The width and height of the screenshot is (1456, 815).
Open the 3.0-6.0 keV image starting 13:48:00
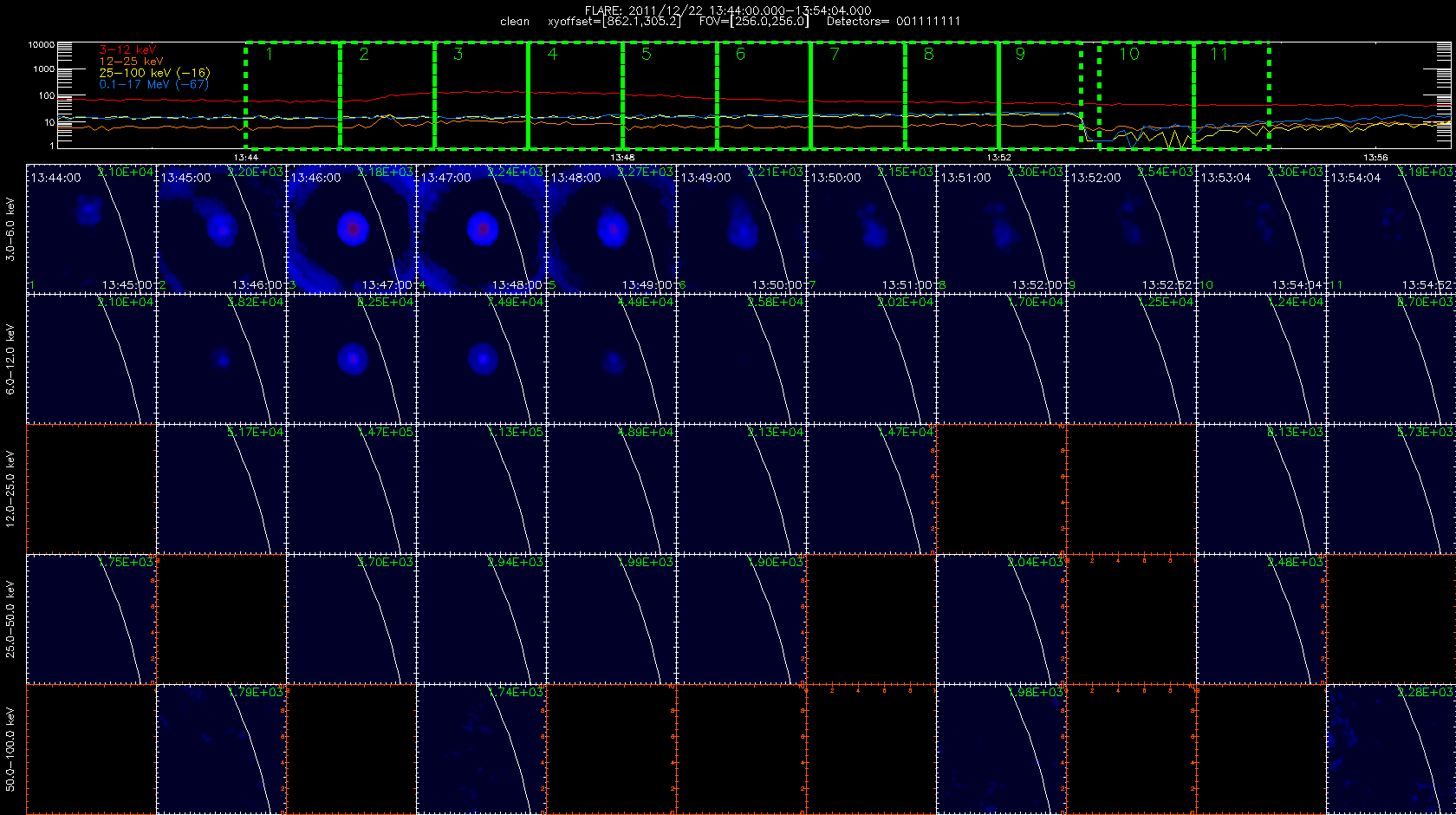(x=611, y=229)
